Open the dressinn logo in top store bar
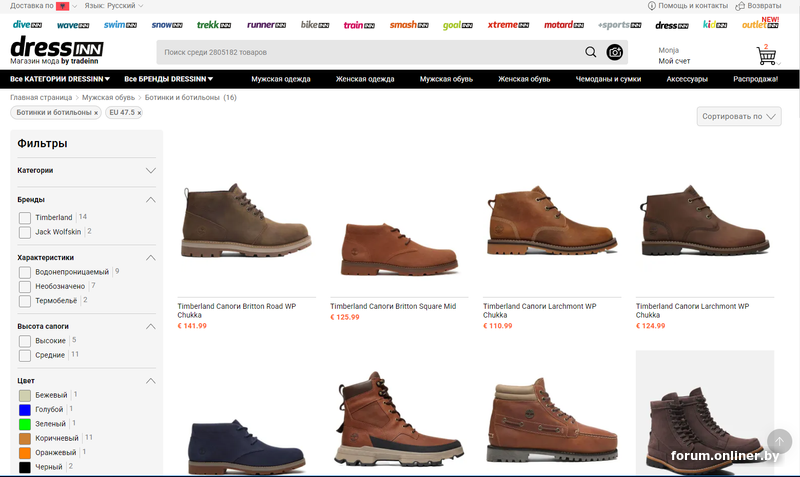 point(672,26)
